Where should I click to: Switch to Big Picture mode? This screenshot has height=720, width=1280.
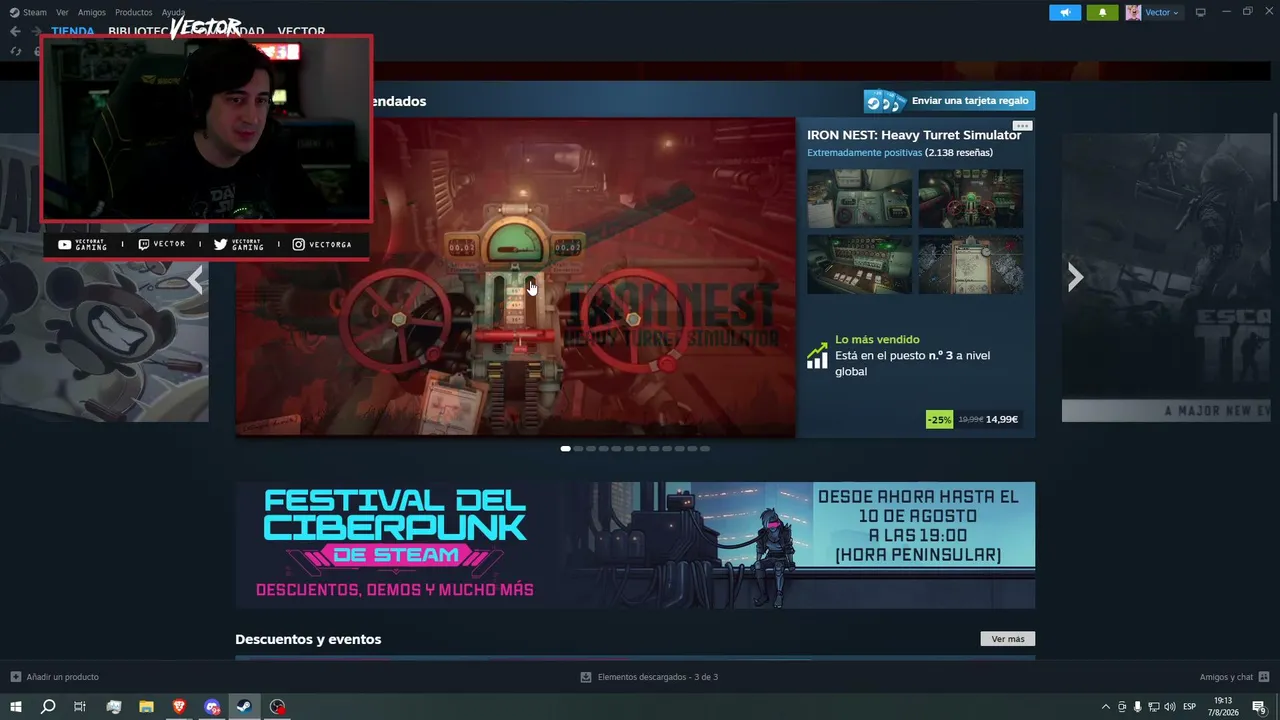point(1201,13)
